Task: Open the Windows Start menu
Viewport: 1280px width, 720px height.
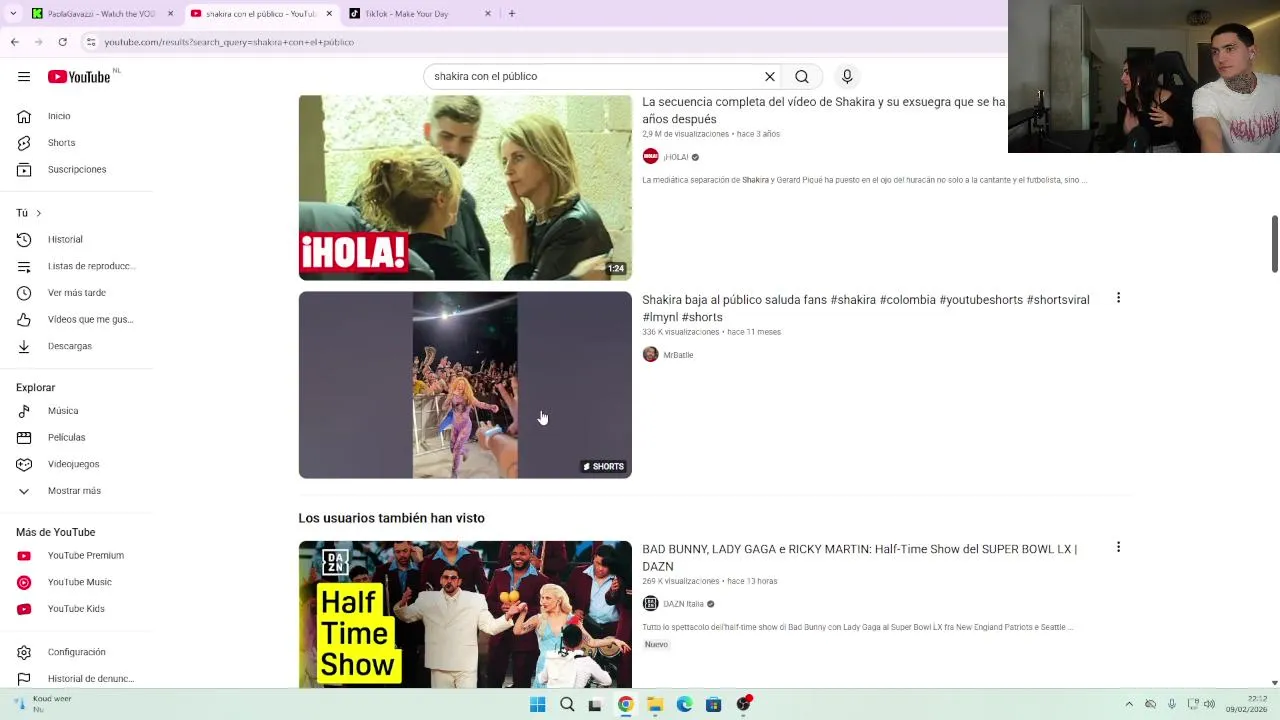Action: pyautogui.click(x=537, y=704)
